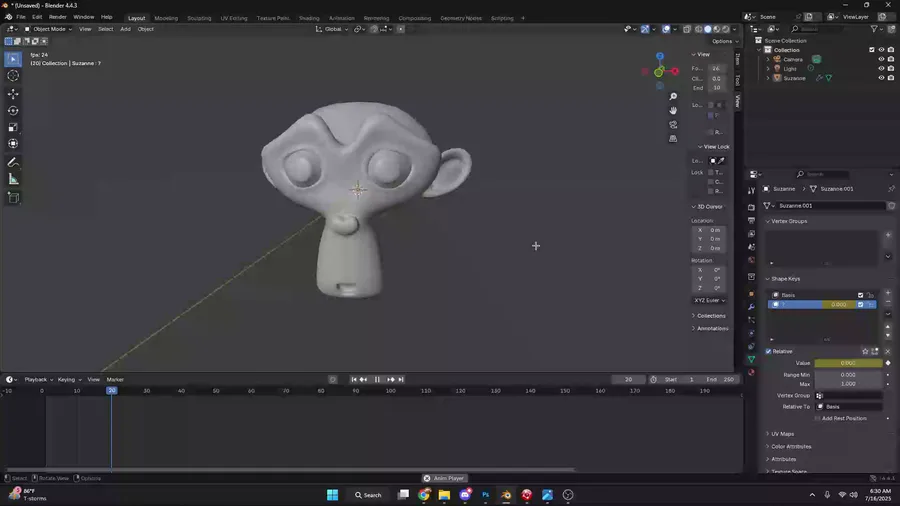Open the Material properties tab icon
This screenshot has height=506, width=900.
pyautogui.click(x=751, y=372)
